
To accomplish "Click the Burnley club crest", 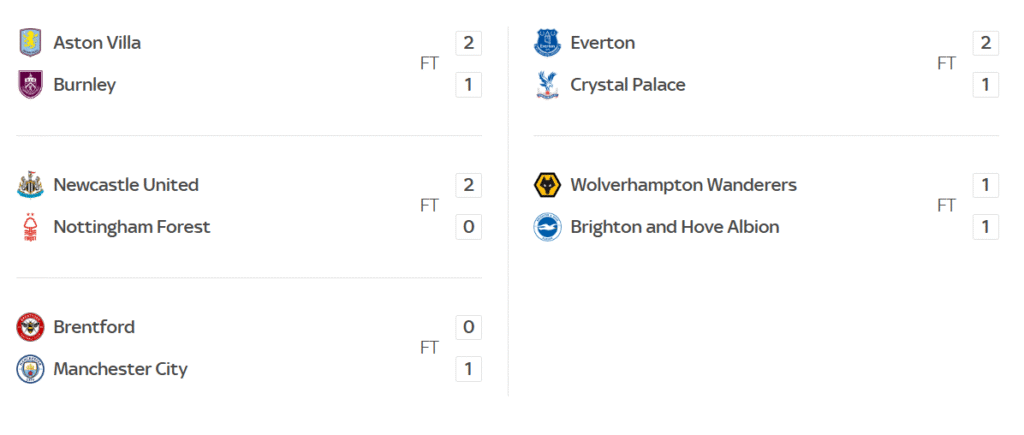I will (x=31, y=85).
